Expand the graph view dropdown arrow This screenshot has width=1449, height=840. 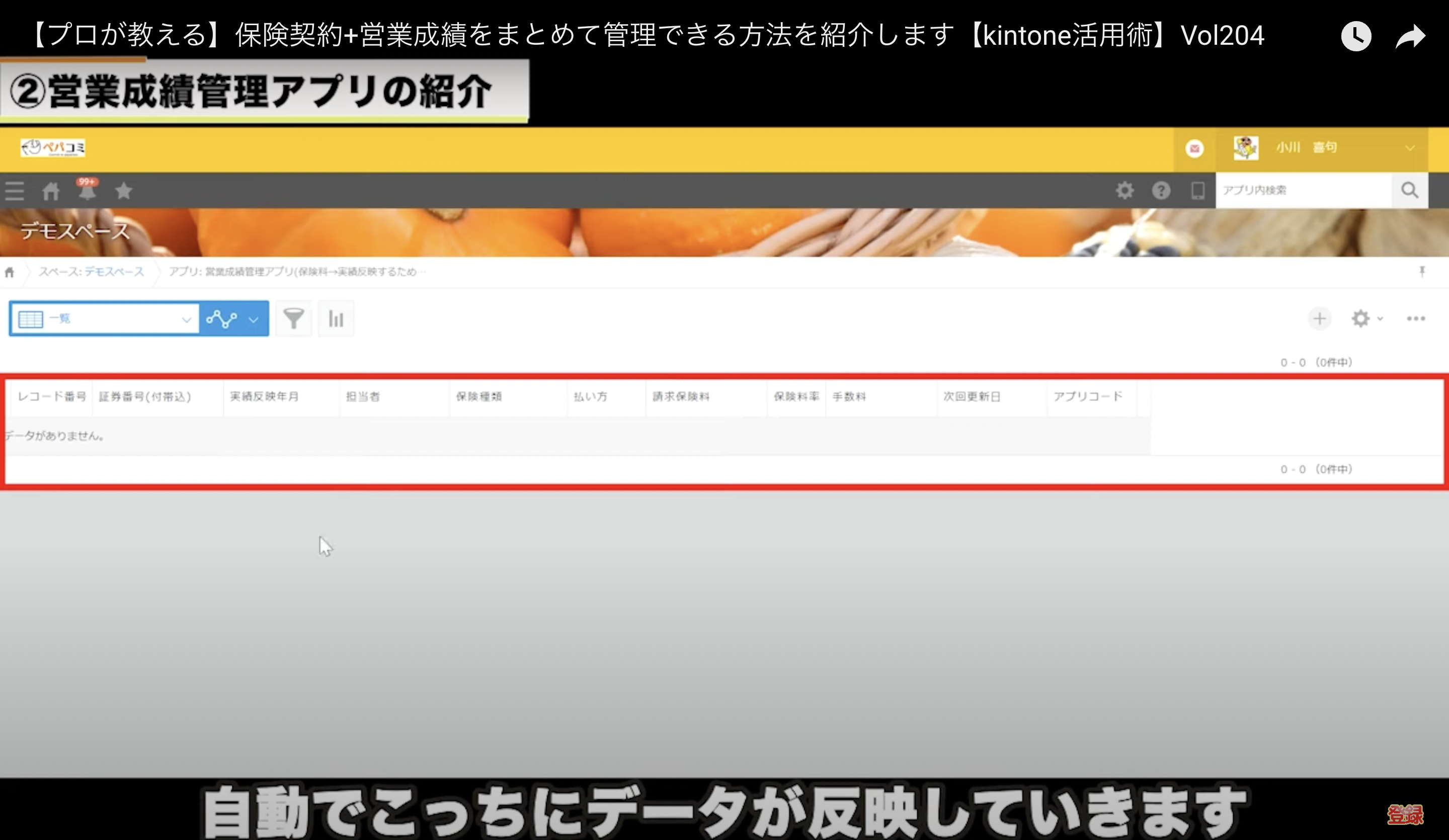[x=254, y=319]
